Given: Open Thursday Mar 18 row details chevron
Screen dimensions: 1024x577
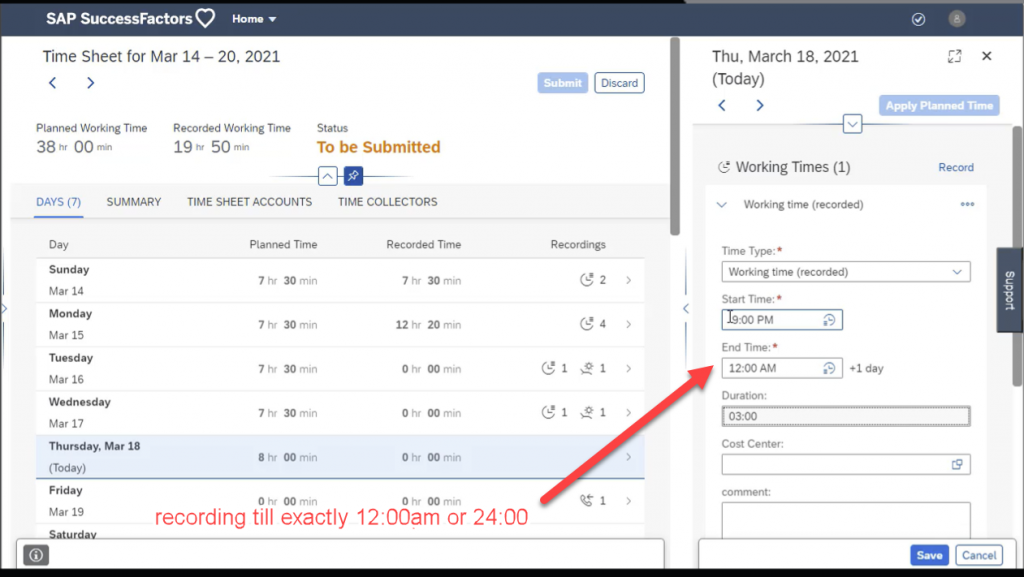Looking at the screenshot, I should pos(628,457).
